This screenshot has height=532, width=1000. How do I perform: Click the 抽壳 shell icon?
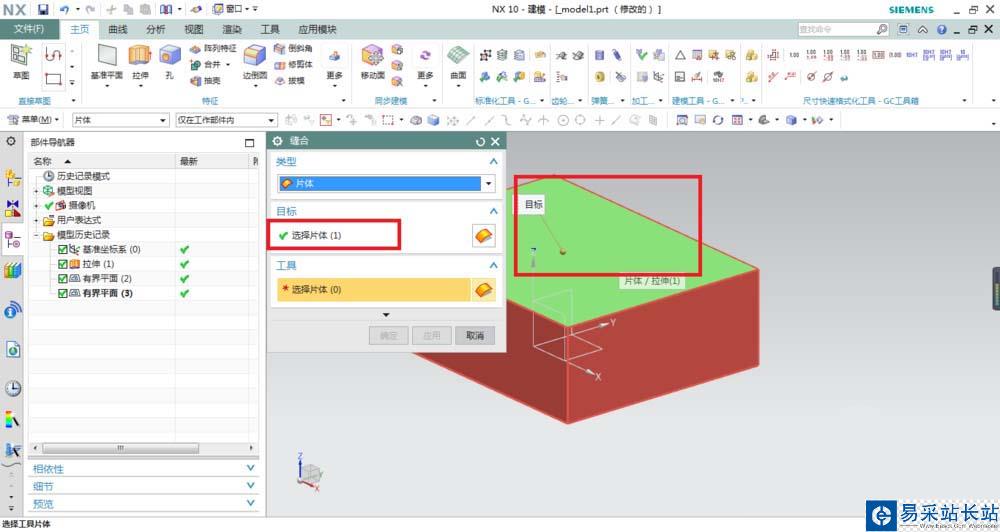click(196, 80)
